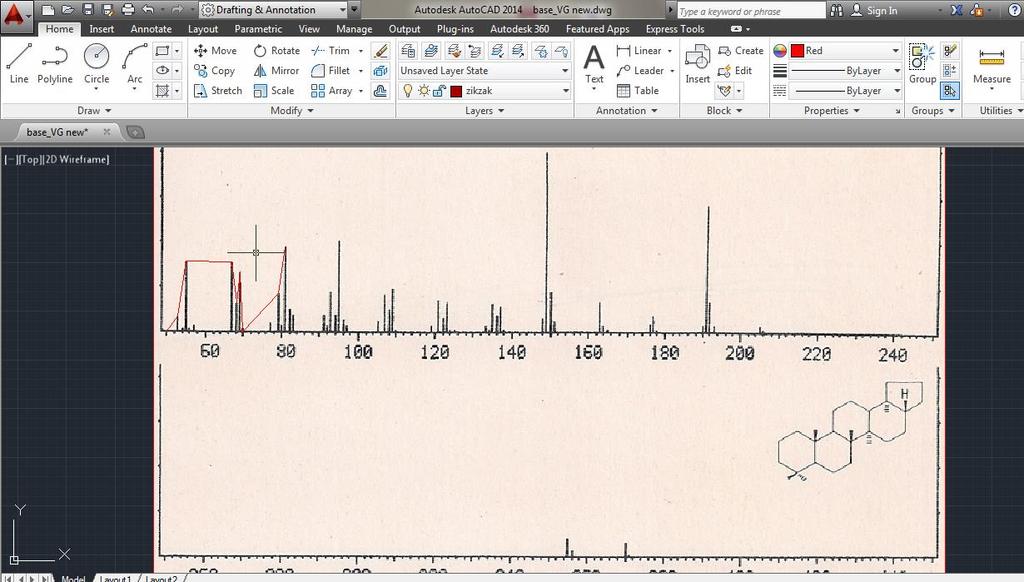This screenshot has width=1024, height=582.
Task: Open the Parametric ribbon tab
Action: point(258,29)
